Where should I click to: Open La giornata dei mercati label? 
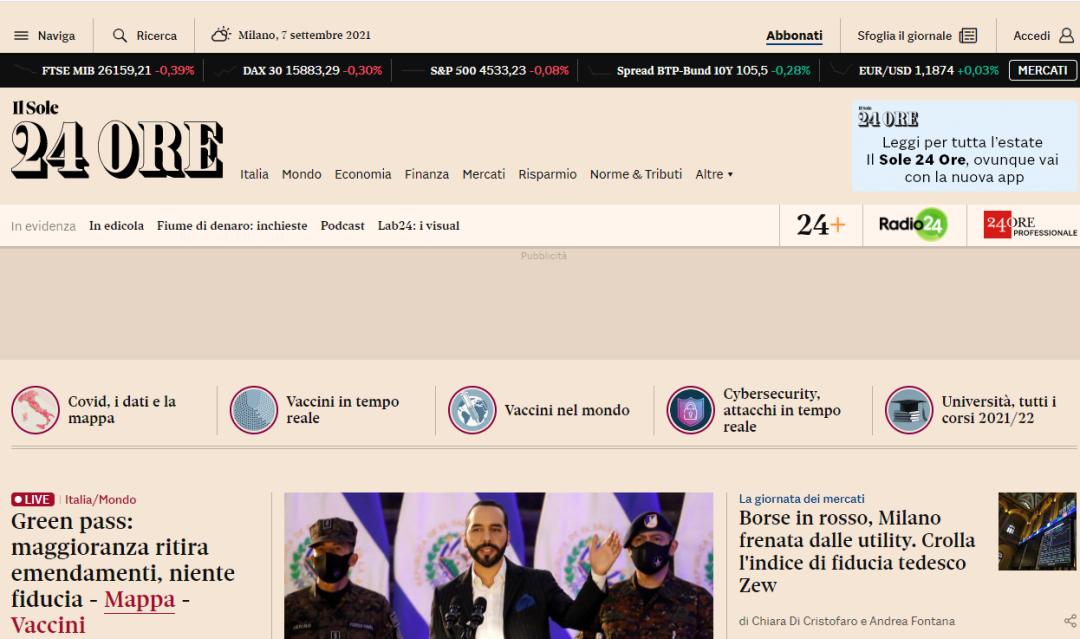point(802,499)
